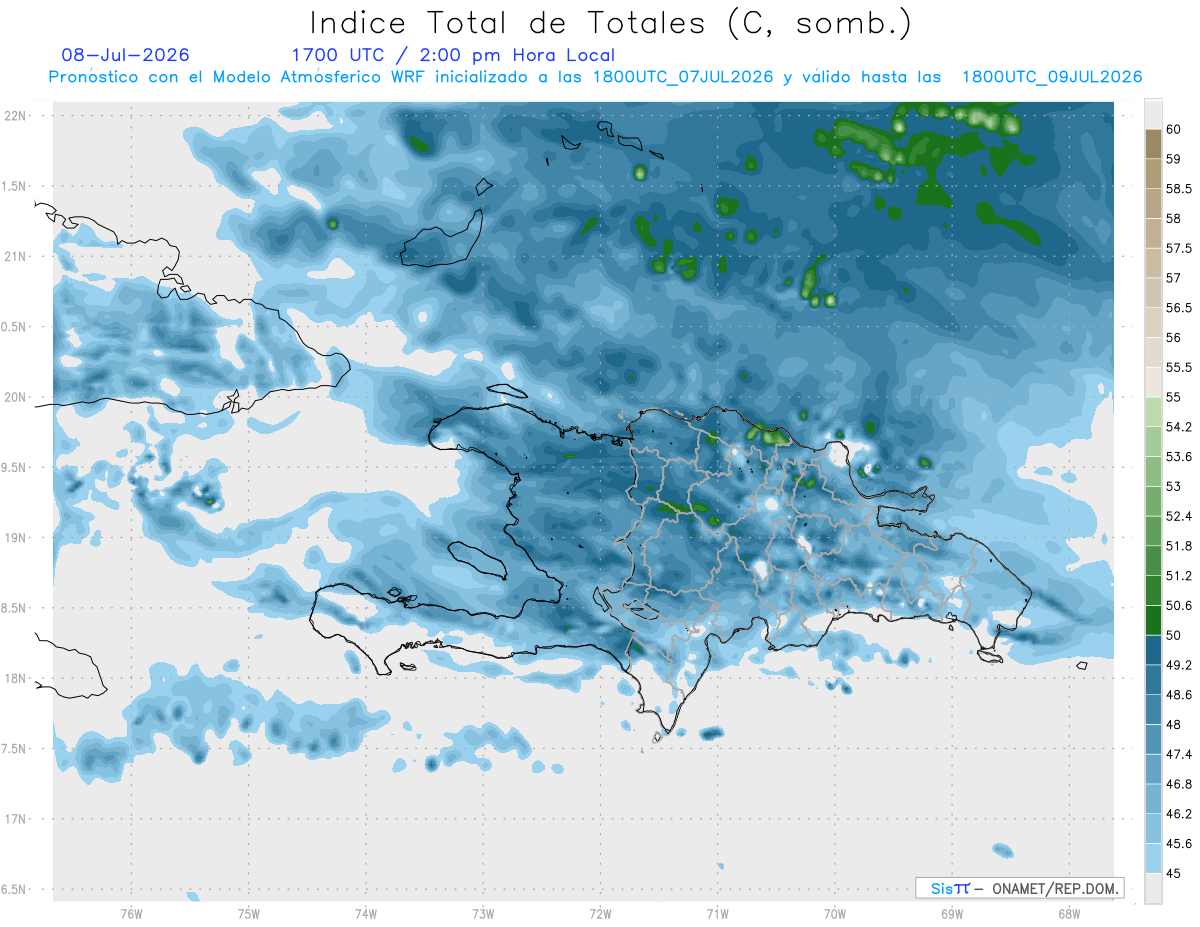The width and height of the screenshot is (1200, 927).
Task: Click the colorbar value 59
Action: 1175,159
